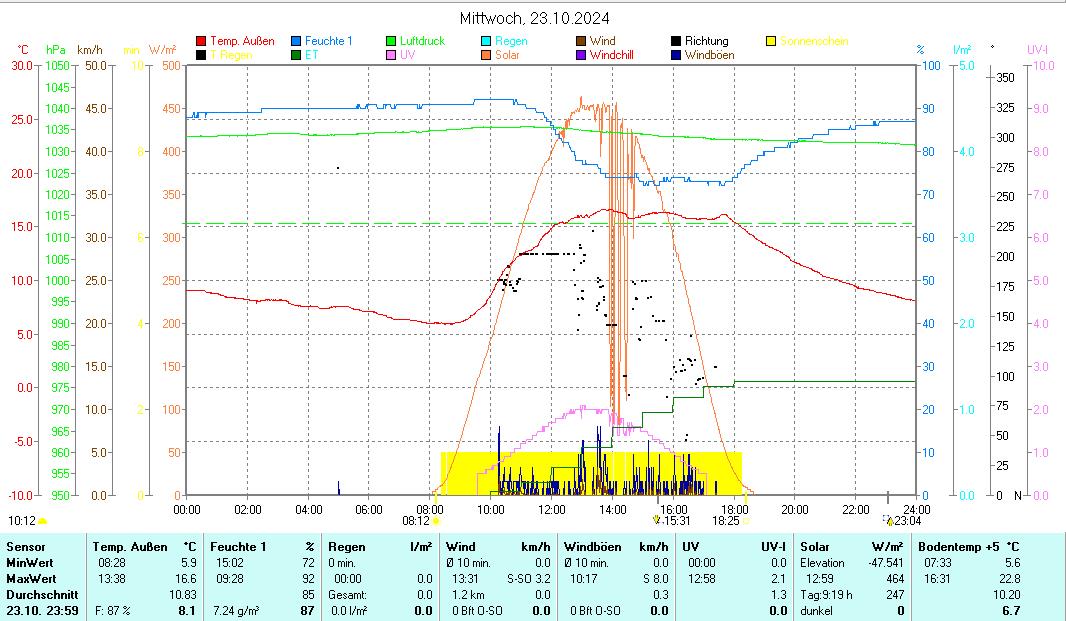Click the yellow icon beside 10:12

click(43, 521)
